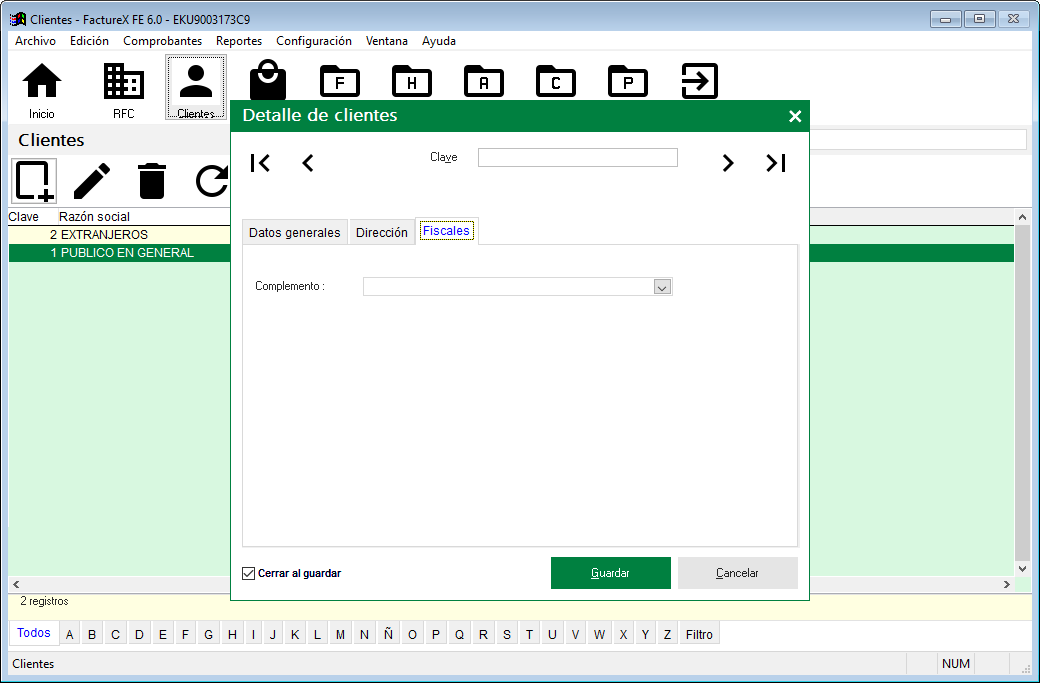
Task: Click the horizontal scrollbar right arrow
Action: [1007, 584]
